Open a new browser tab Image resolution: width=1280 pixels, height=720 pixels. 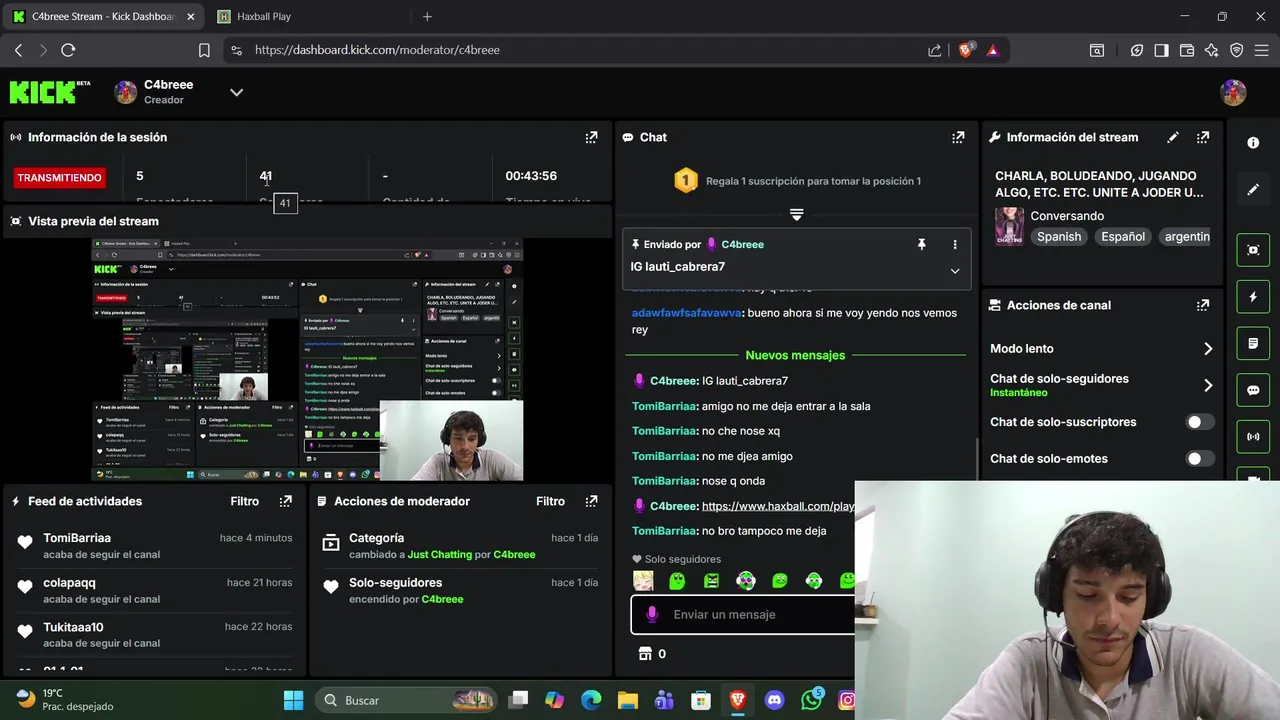[427, 16]
